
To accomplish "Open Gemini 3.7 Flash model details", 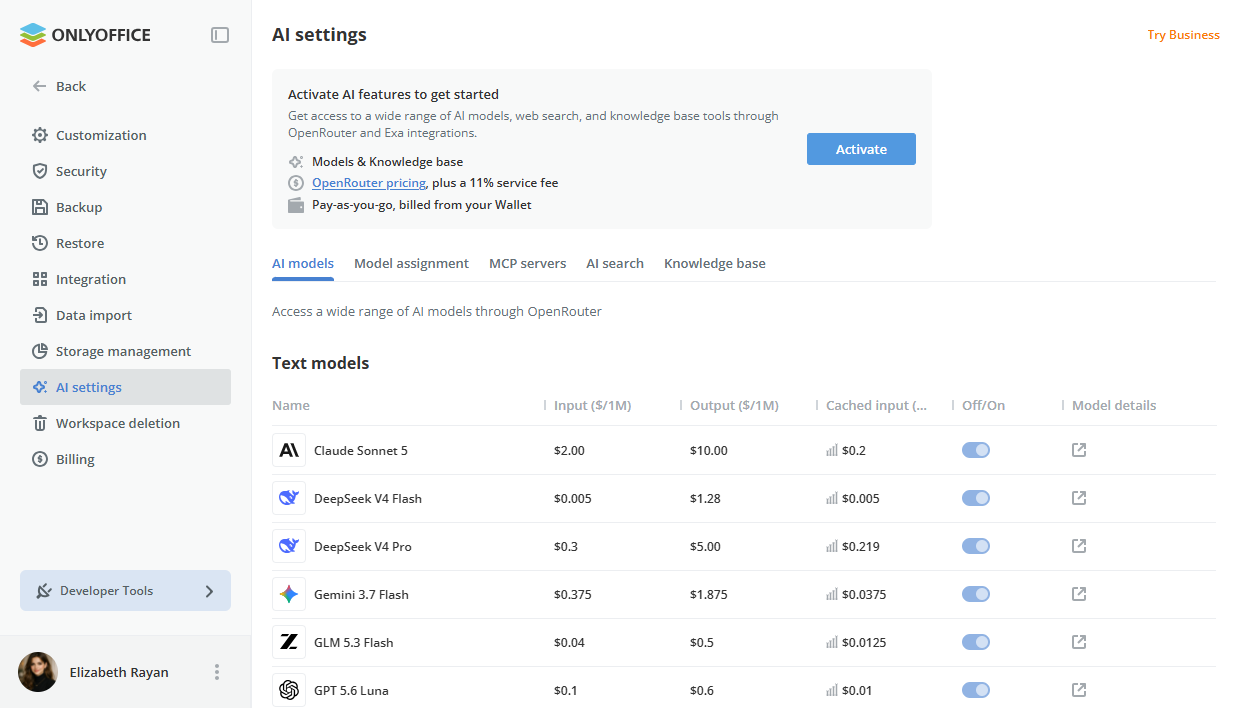I will point(1079,594).
